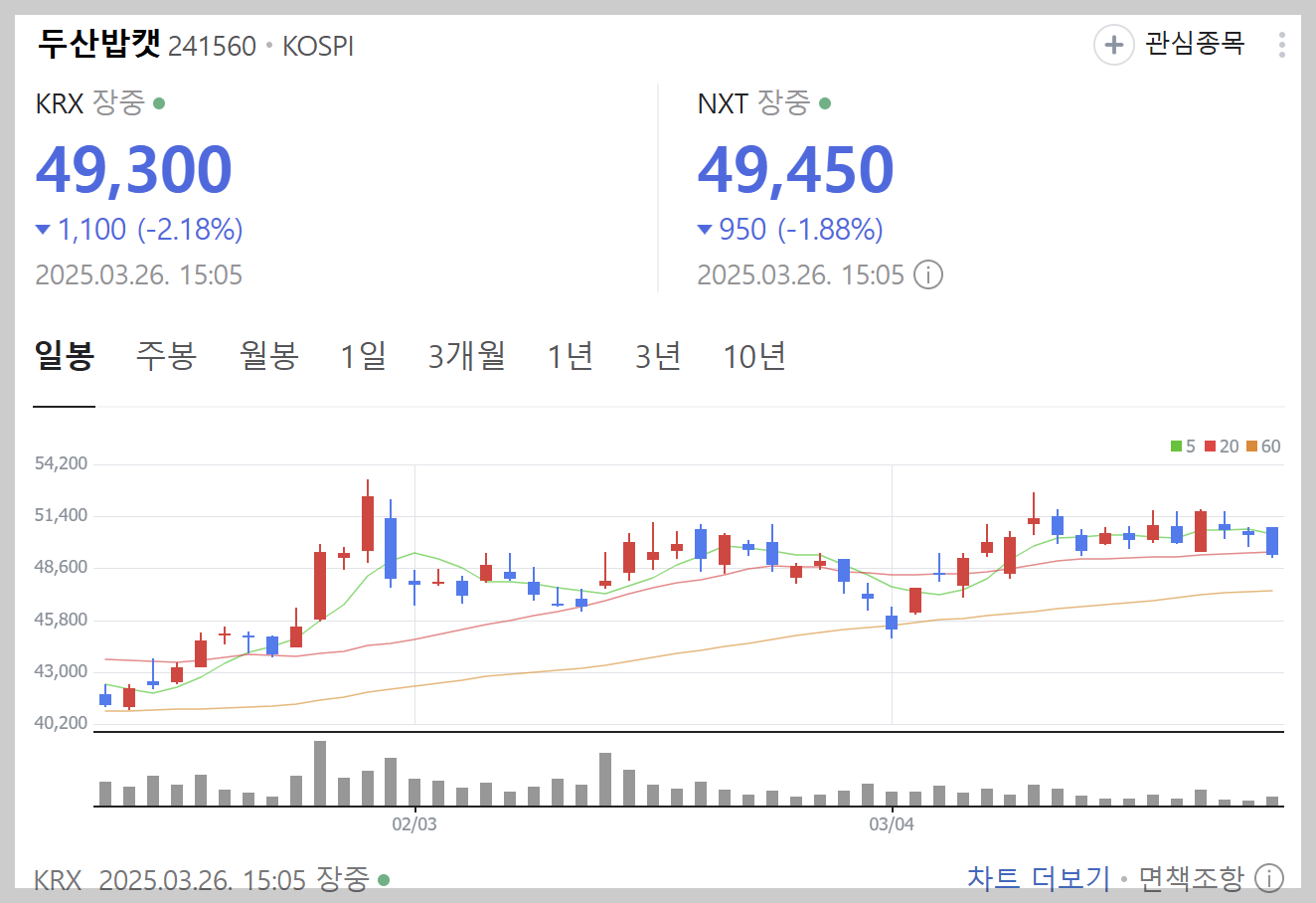Switch to the 월봉 monthly tab
This screenshot has width=1316, height=903.
(268, 355)
